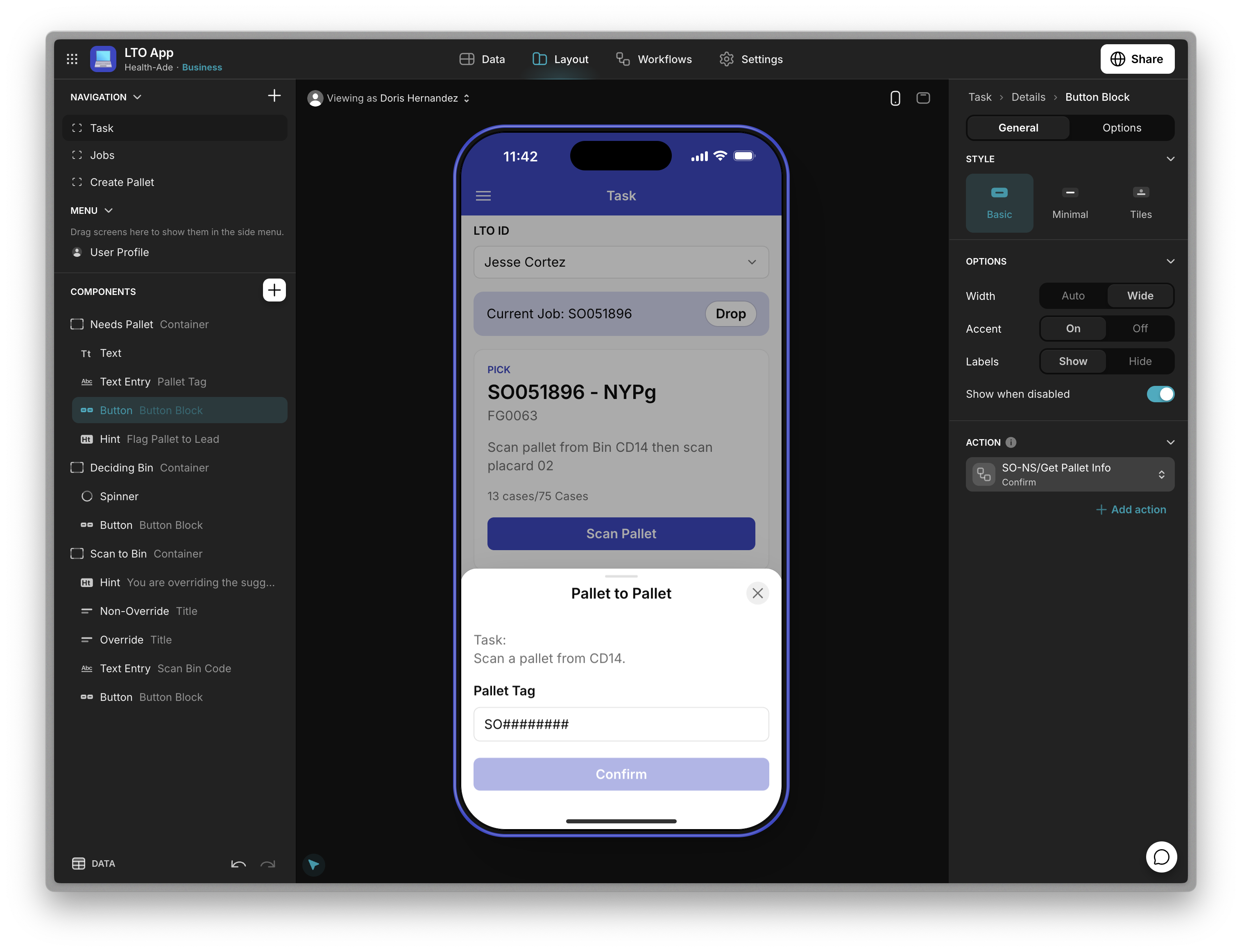Screen dimensions: 1242x952
Task: Switch to phone device preview icon
Action: (x=895, y=98)
